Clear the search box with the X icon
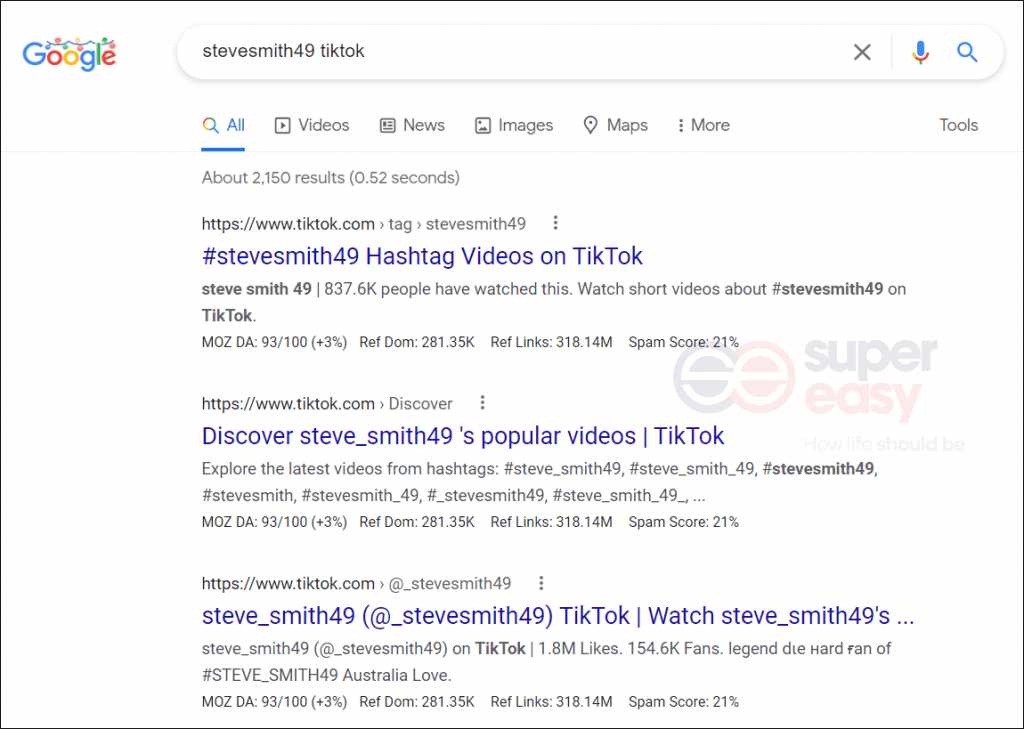The height and width of the screenshot is (729, 1024). [862, 52]
